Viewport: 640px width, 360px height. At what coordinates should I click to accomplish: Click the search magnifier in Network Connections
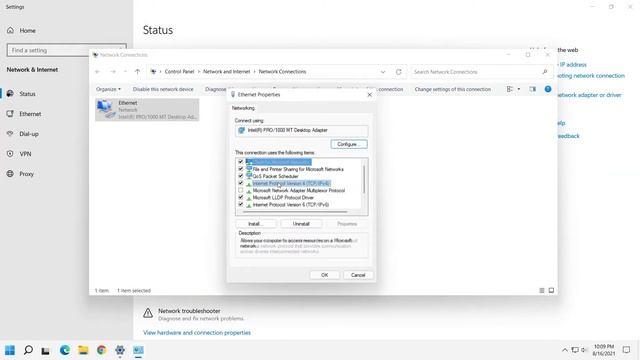[x=544, y=72]
